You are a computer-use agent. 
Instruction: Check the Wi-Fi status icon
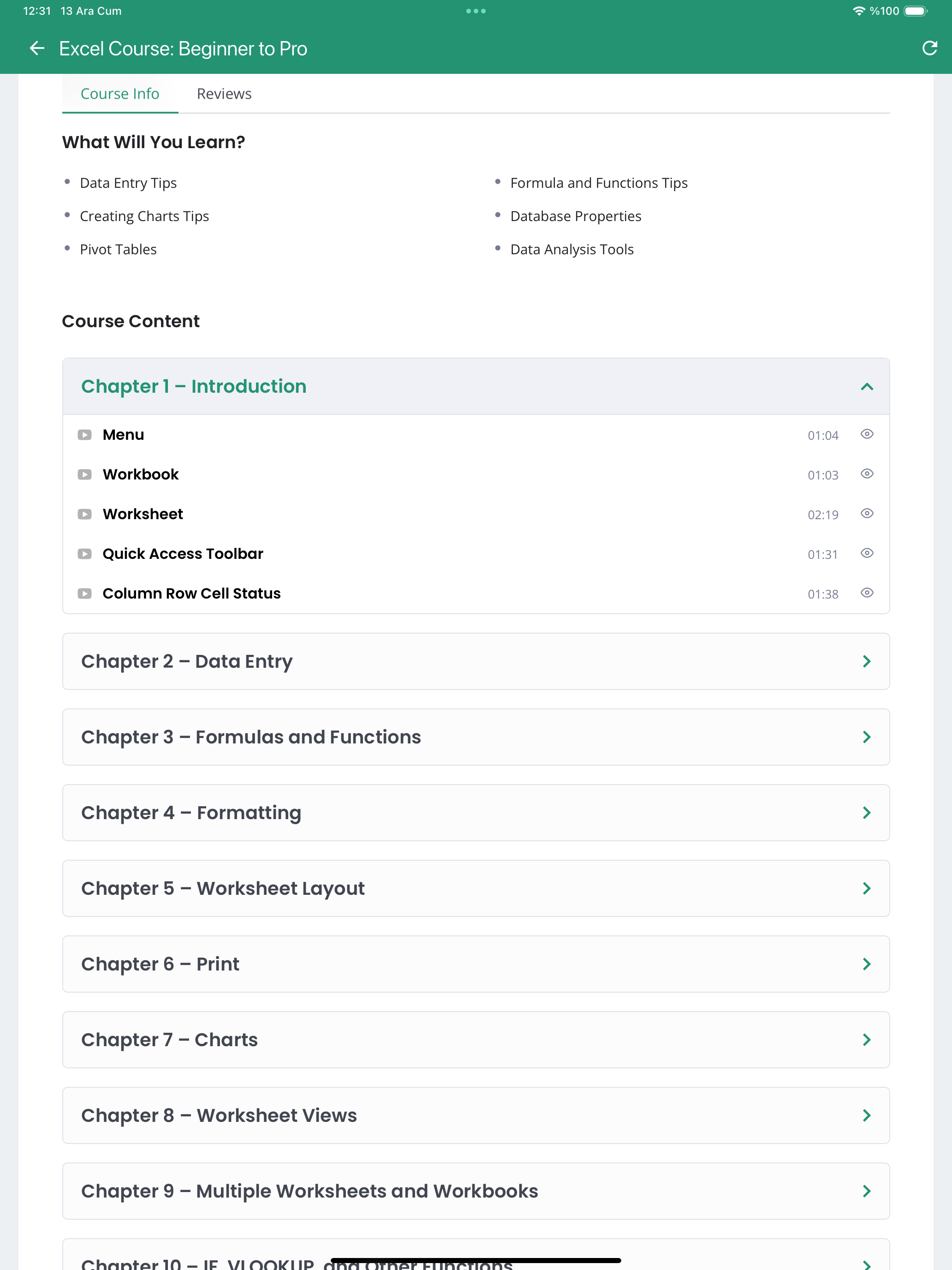[858, 11]
